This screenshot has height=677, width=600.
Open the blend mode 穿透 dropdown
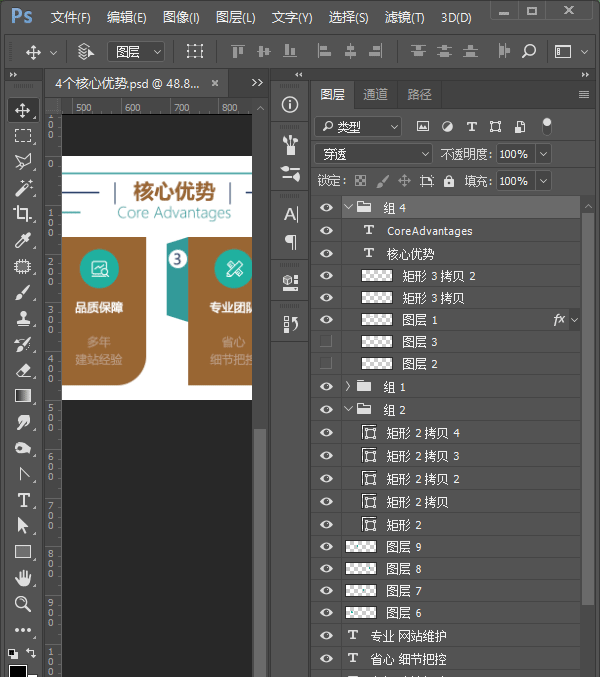[372, 154]
